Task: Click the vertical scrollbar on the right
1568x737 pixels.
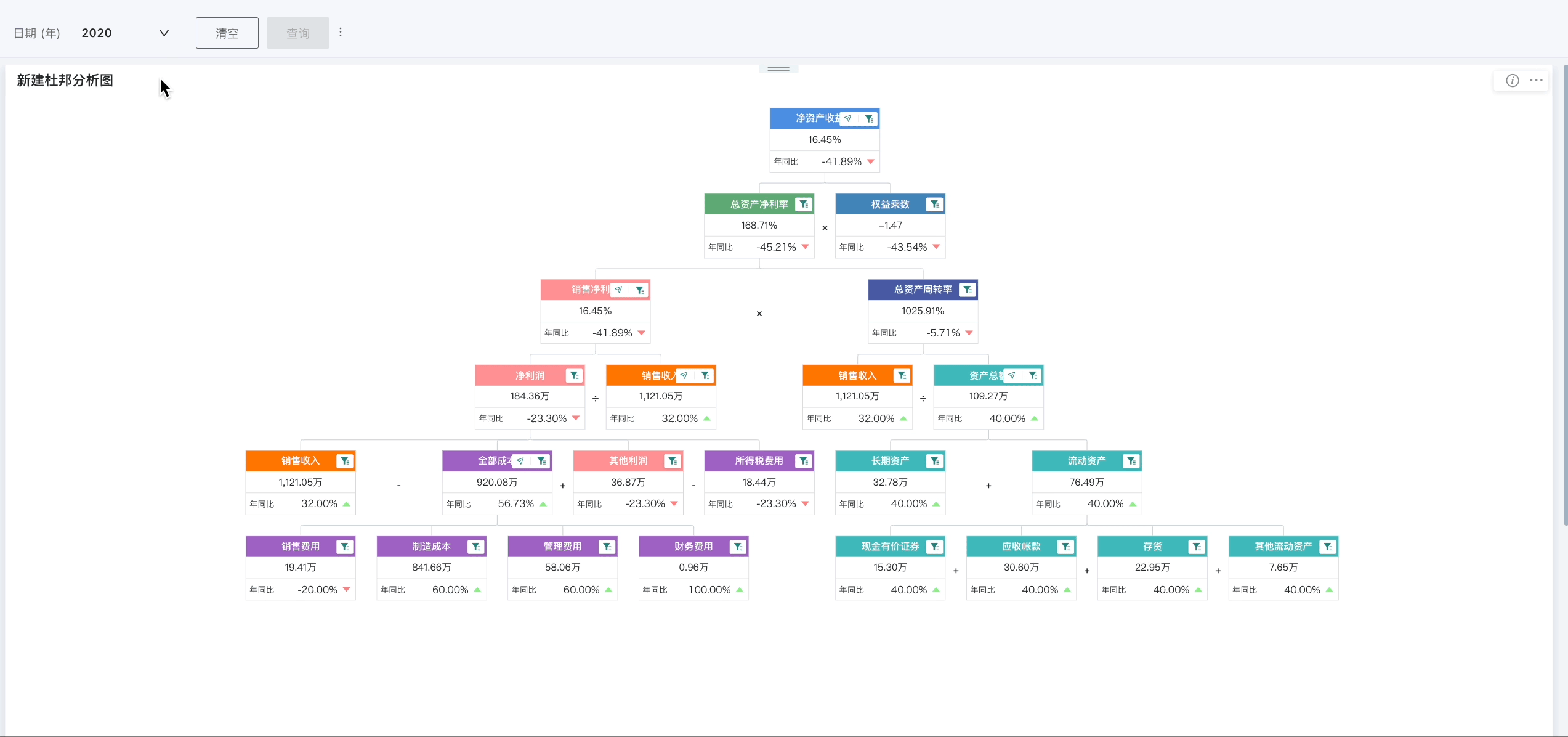Action: click(1566, 295)
